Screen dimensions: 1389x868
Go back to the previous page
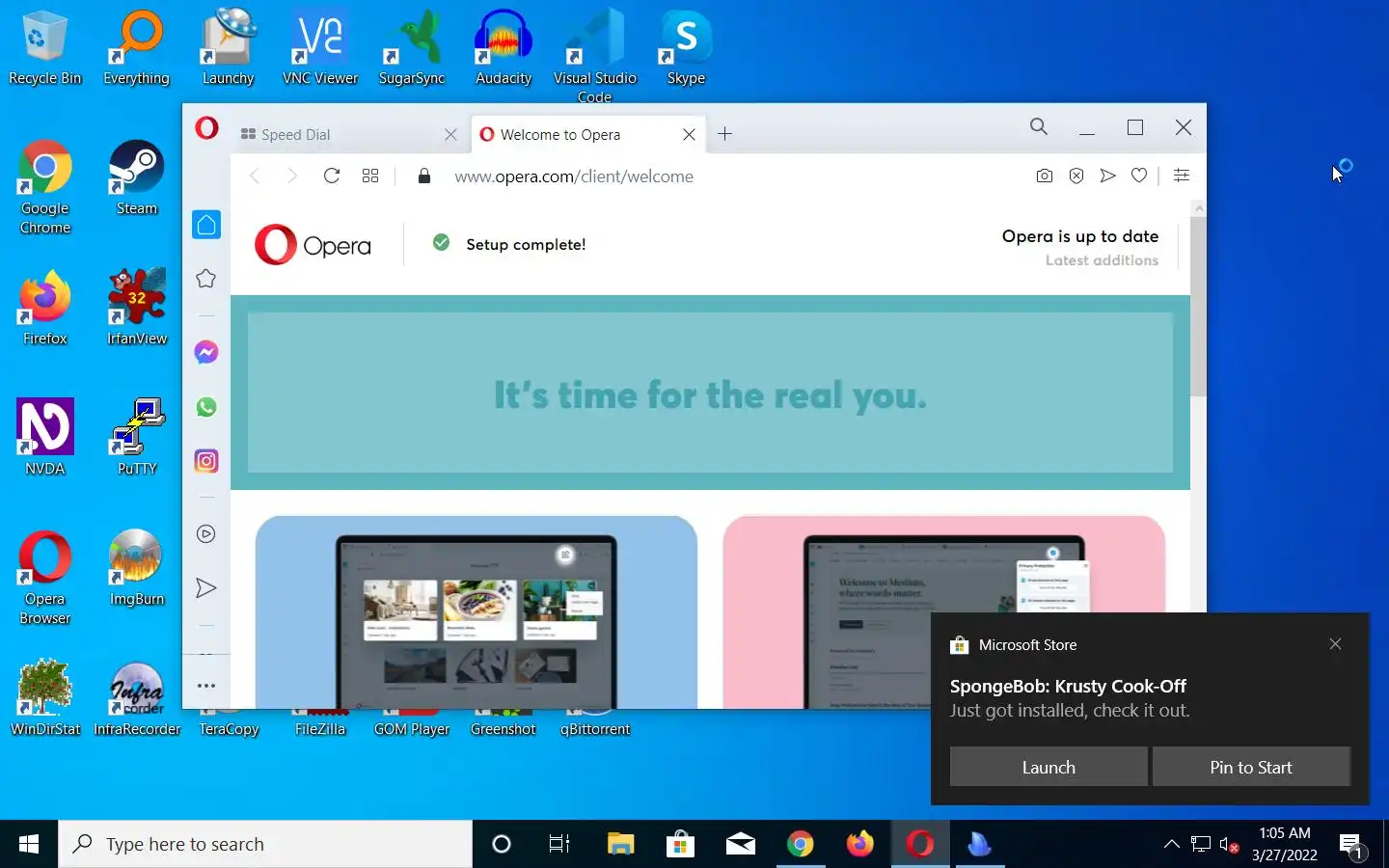(255, 176)
